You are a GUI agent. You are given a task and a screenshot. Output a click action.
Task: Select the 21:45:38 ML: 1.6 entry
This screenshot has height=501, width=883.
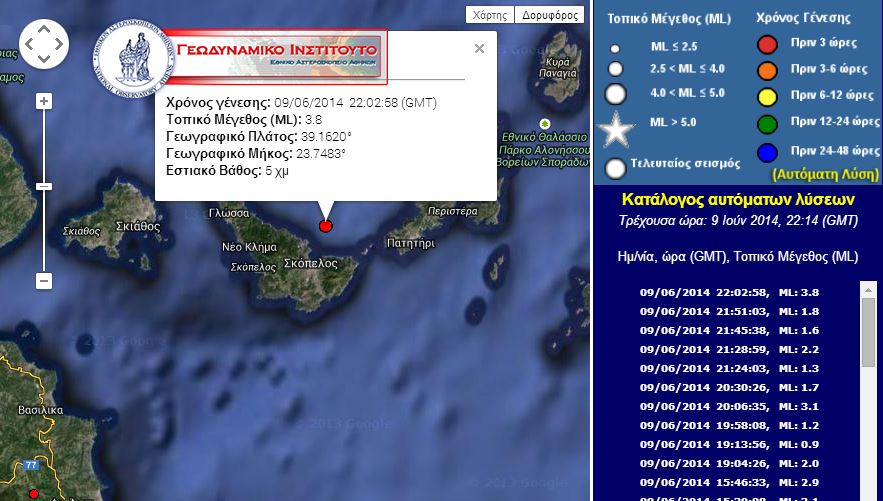pos(729,330)
